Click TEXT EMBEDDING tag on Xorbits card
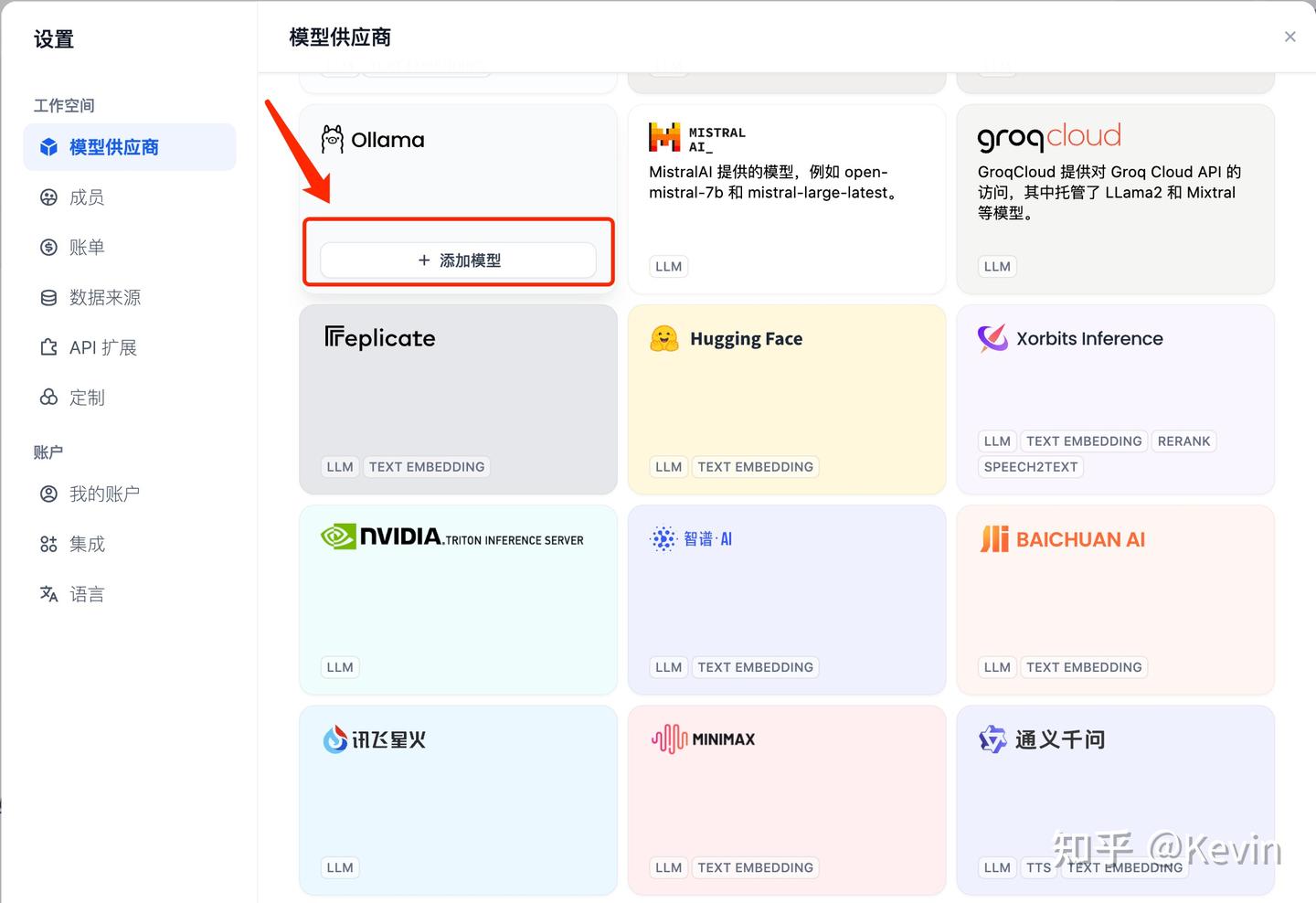1316x903 pixels. point(1084,441)
